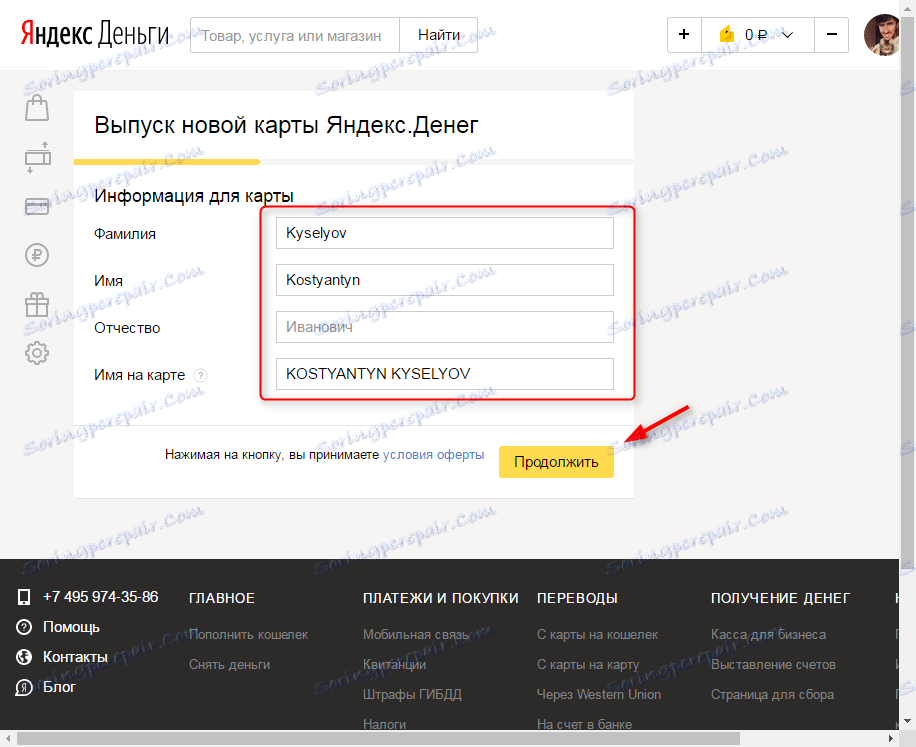Open С карты на кошелек footer link

click(x=597, y=635)
